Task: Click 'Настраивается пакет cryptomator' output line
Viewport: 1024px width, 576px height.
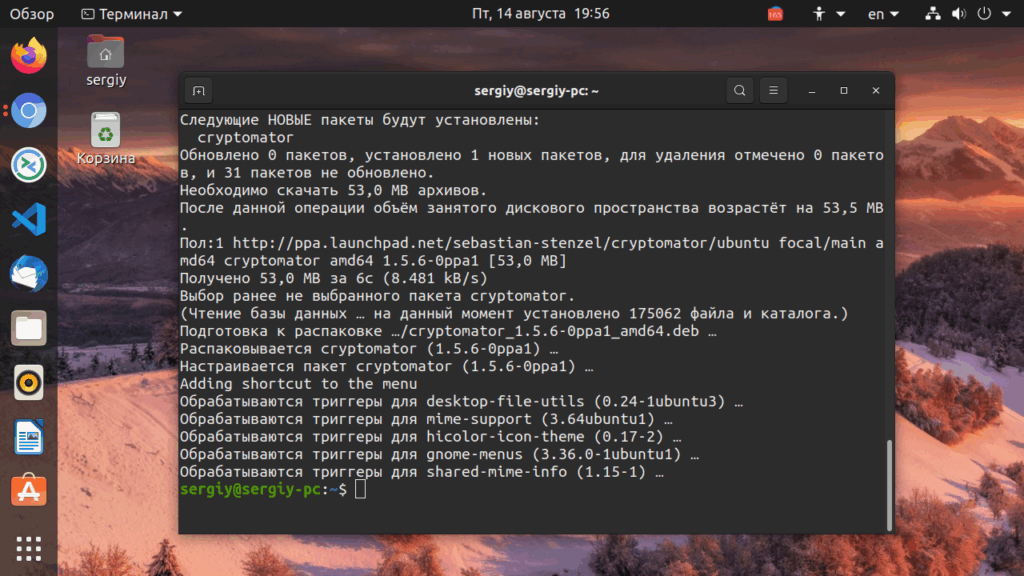Action: 387,366
